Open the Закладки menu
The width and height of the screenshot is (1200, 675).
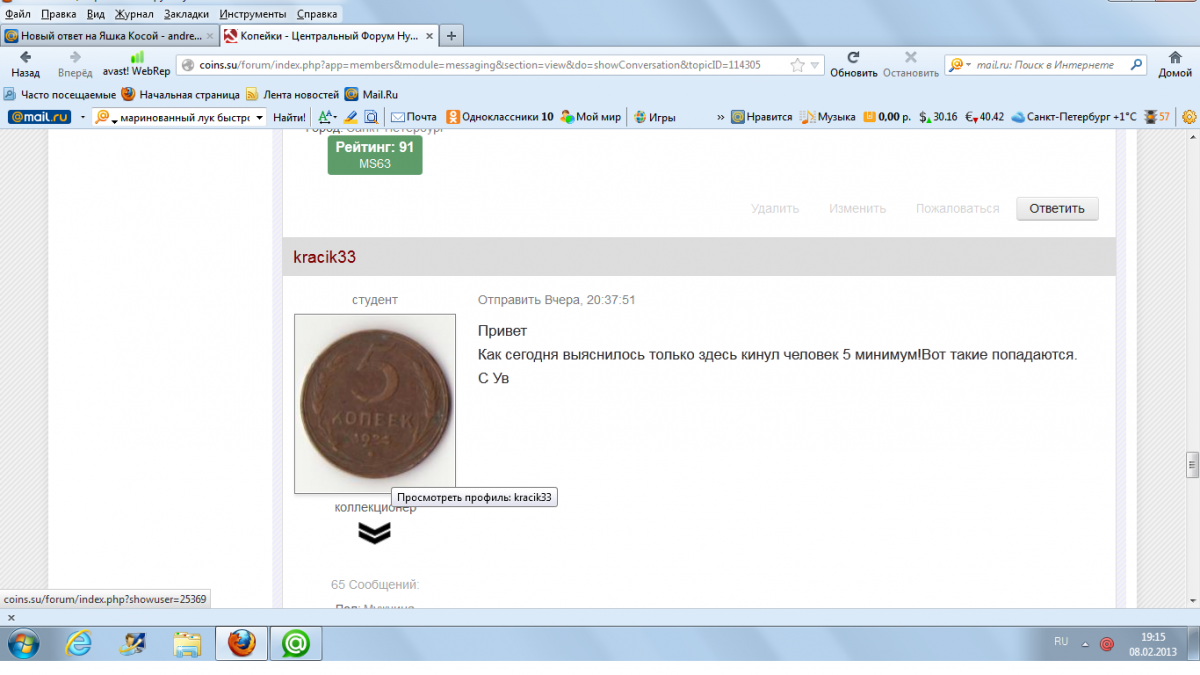pos(186,15)
